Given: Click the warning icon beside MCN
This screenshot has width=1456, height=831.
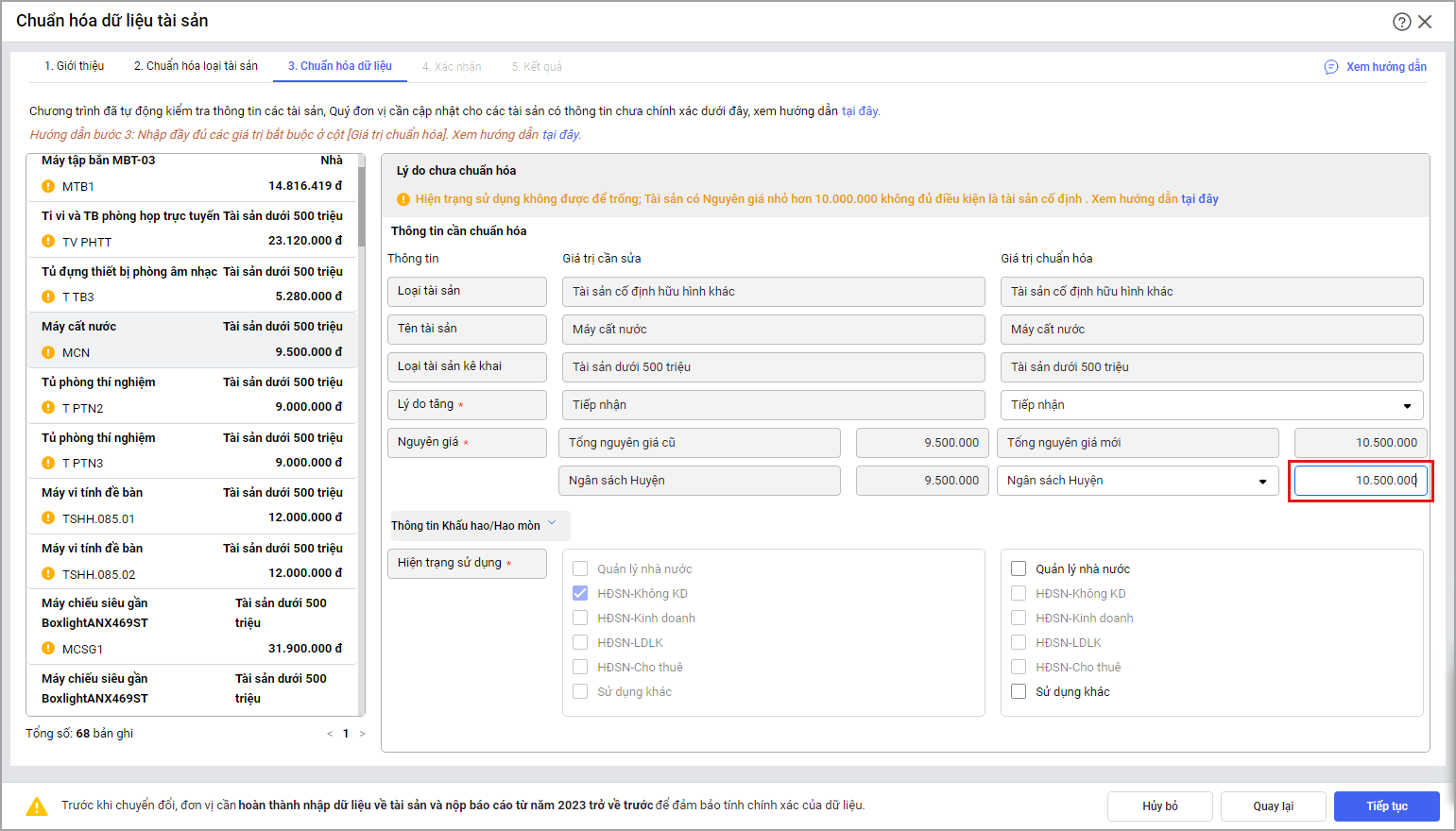Looking at the screenshot, I should tap(48, 352).
